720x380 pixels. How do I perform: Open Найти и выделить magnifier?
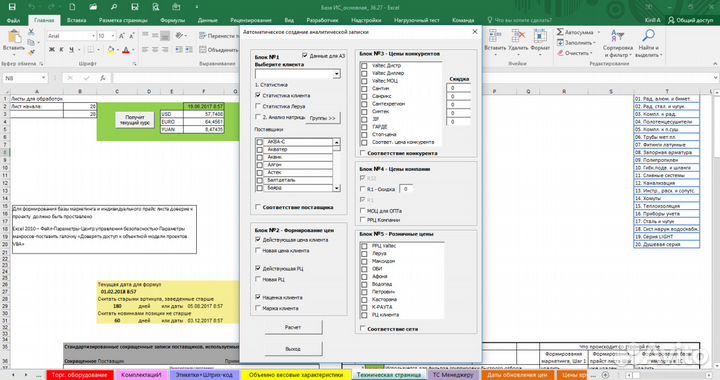[x=648, y=43]
